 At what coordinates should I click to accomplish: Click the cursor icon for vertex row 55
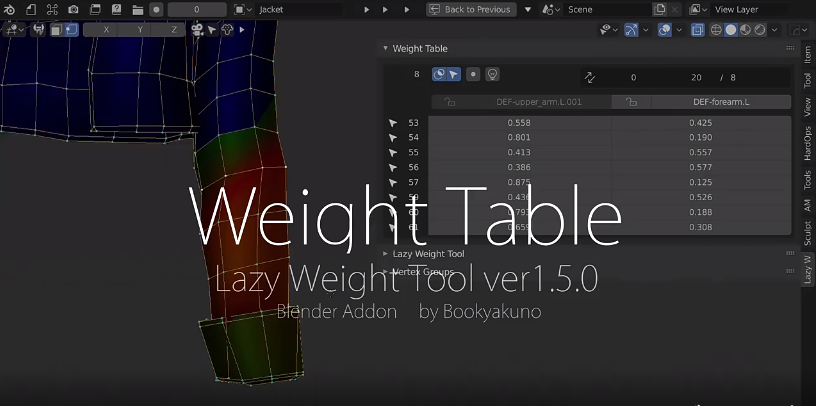point(393,153)
